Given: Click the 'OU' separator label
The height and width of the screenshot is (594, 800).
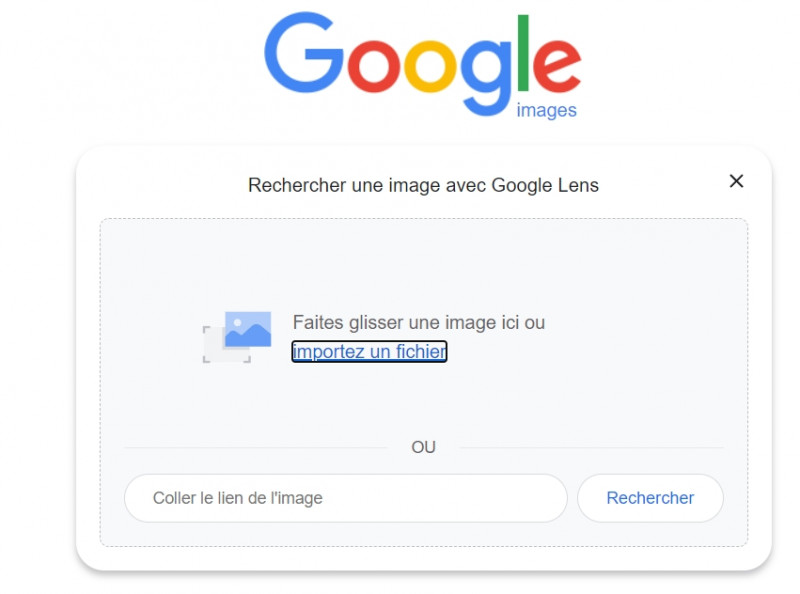Looking at the screenshot, I should (423, 447).
